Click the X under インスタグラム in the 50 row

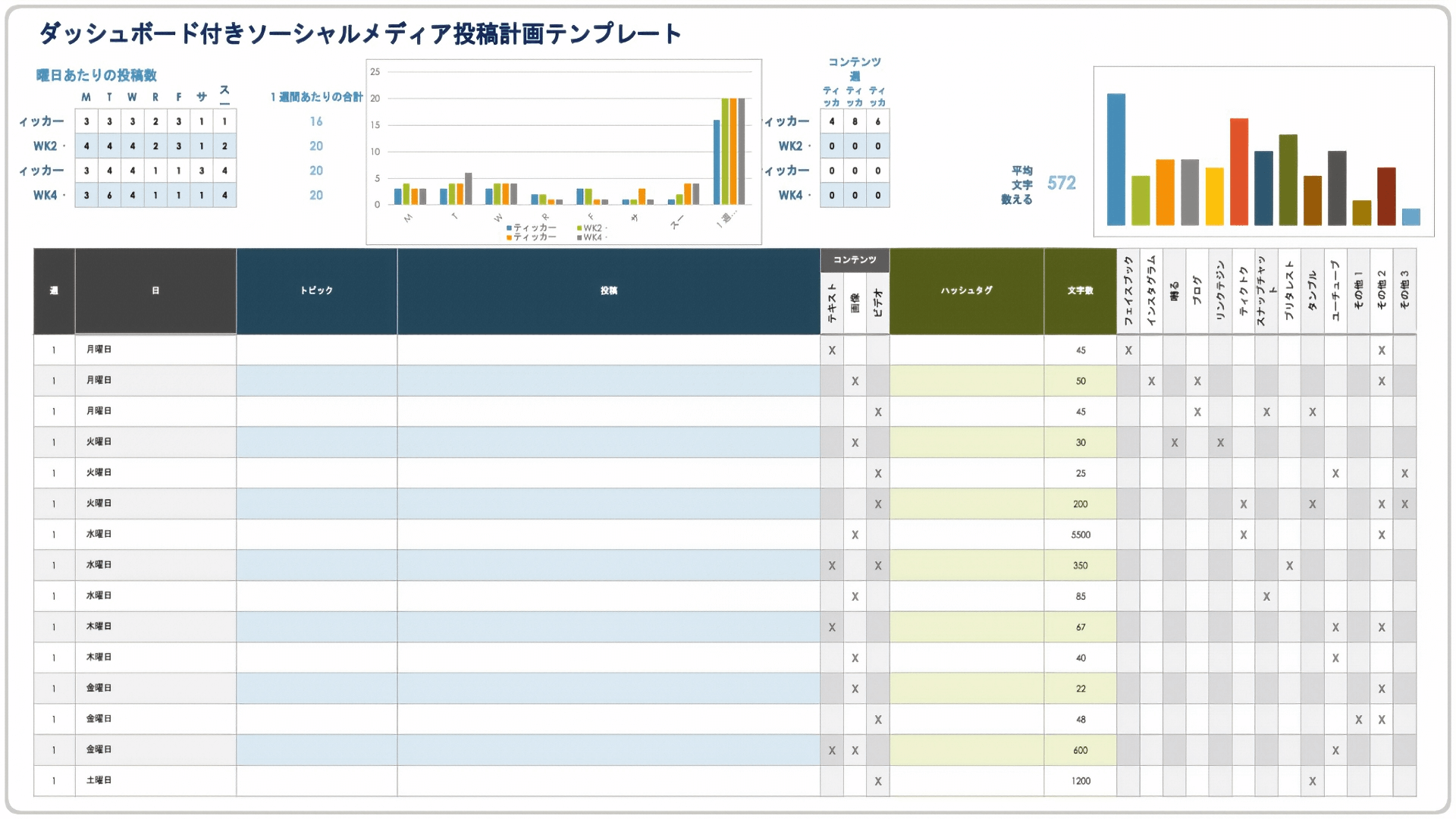tap(1151, 381)
